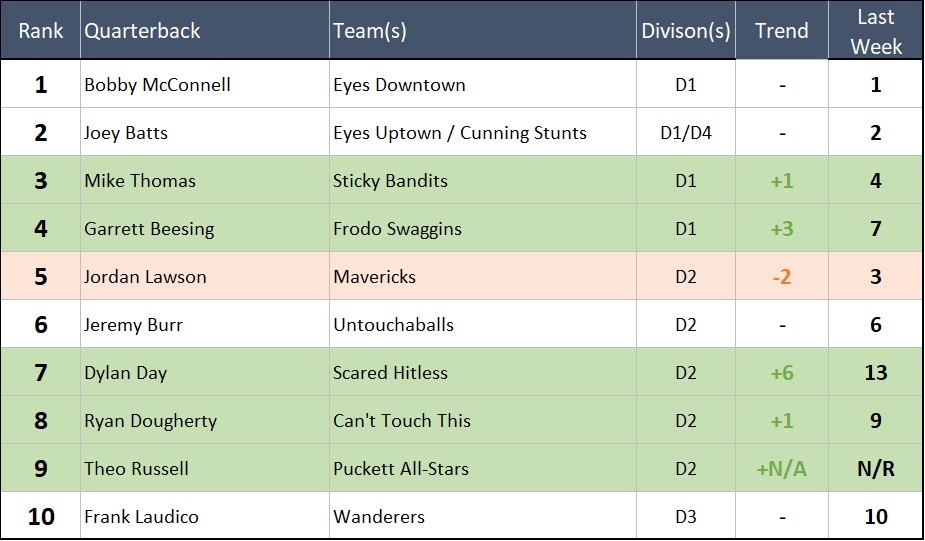Viewport: 925px width, 541px height.
Task: Click the Sticky Bandits team cell
Action: 390,181
